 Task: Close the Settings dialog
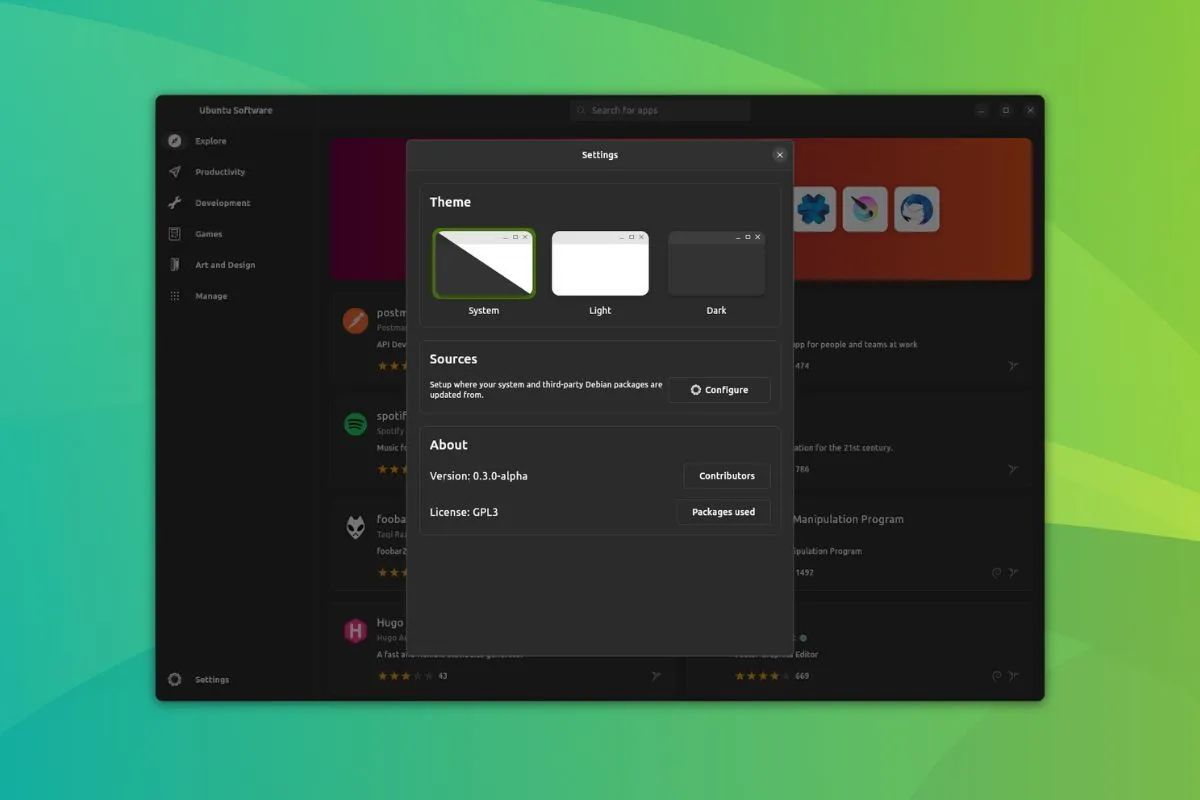click(x=780, y=155)
